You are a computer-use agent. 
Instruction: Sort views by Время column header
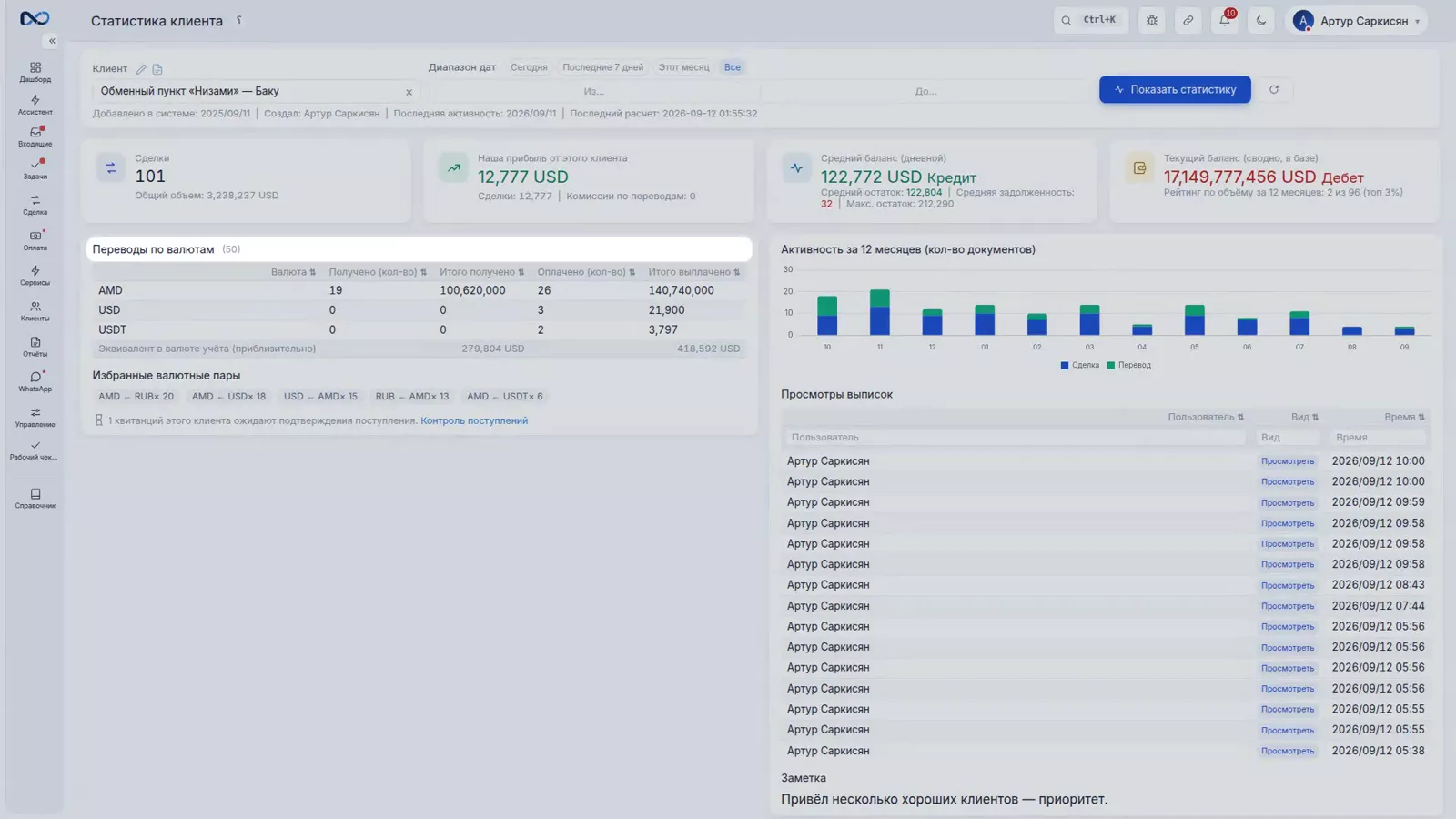[1404, 417]
